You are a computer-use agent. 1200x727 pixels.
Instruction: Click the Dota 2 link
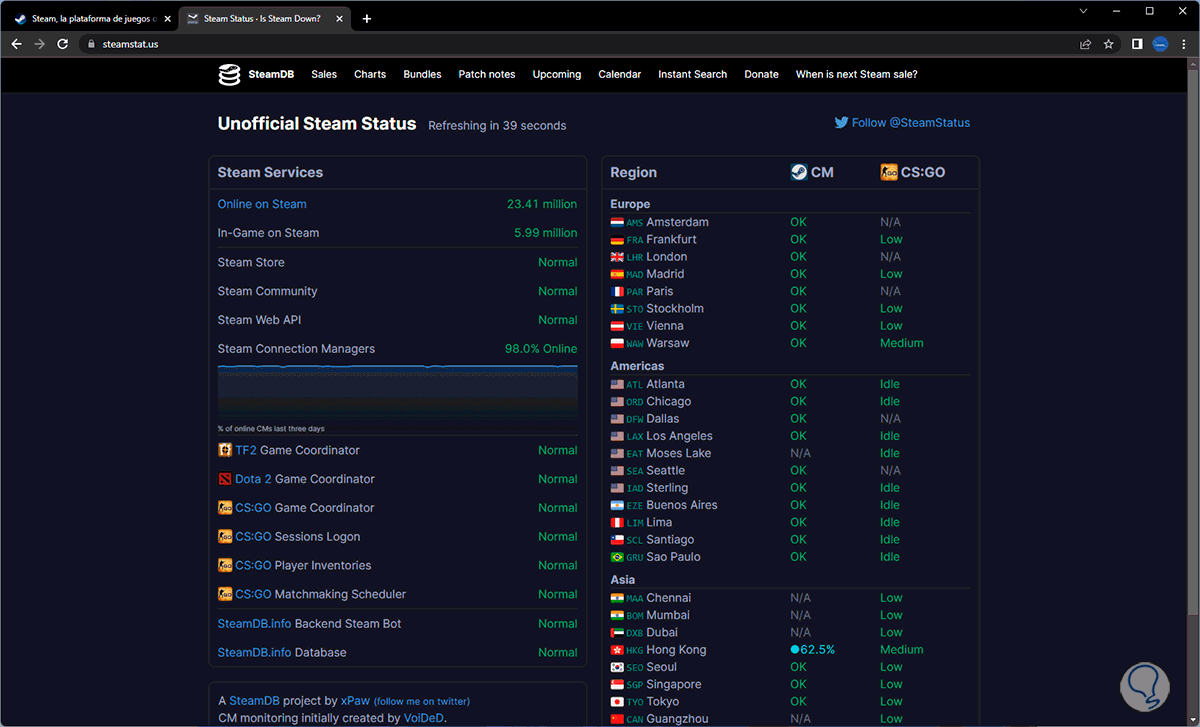(x=253, y=479)
